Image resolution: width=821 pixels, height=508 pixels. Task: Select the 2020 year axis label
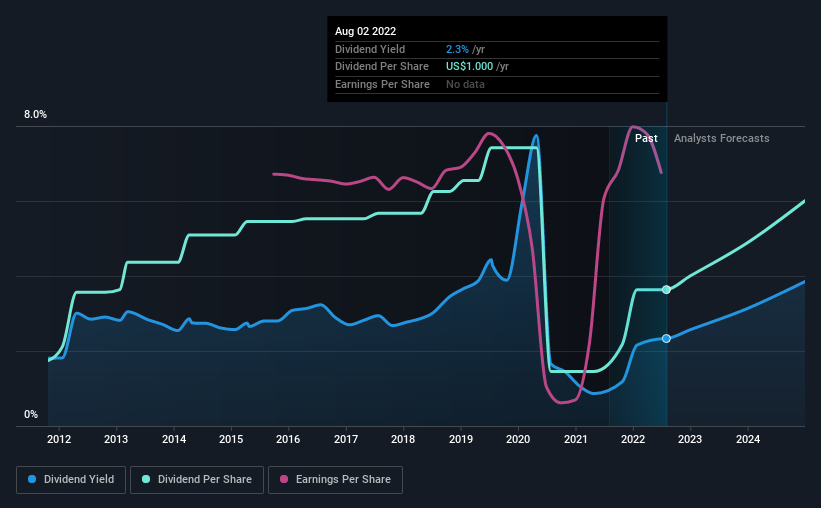pos(518,439)
